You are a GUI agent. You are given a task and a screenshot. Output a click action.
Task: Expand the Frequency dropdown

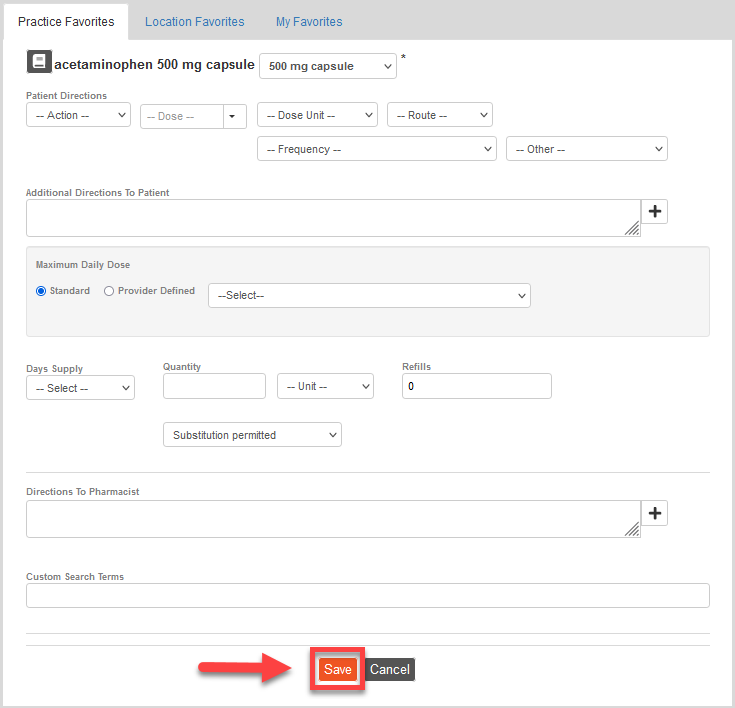tap(376, 149)
